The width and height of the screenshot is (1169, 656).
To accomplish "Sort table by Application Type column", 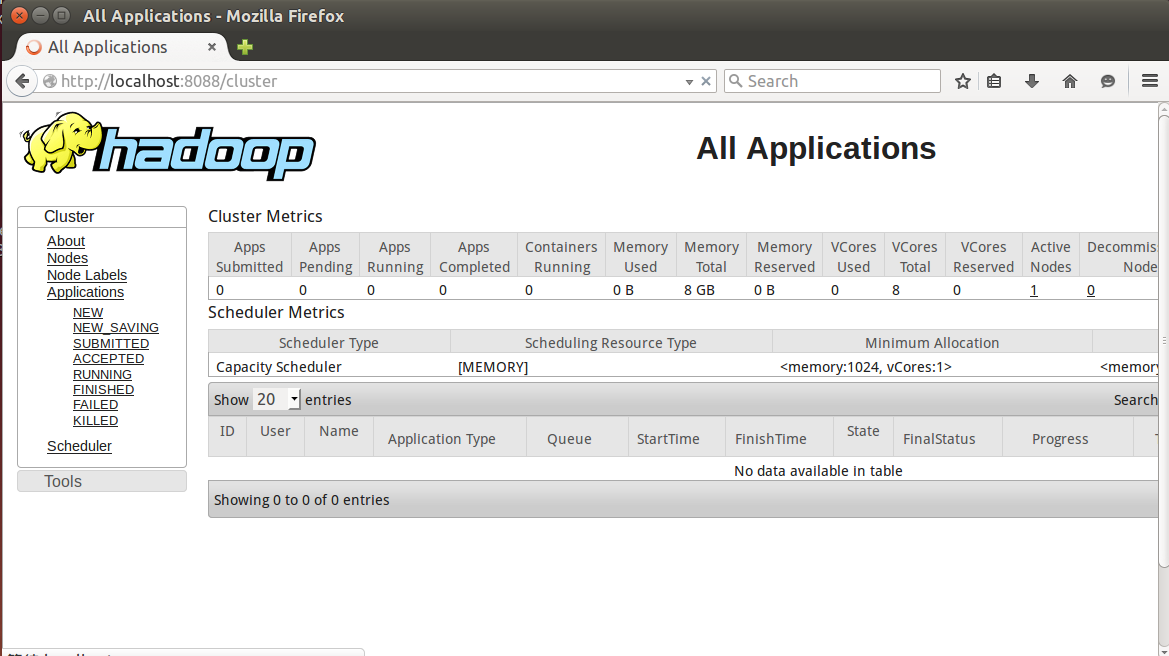I will click(450, 436).
